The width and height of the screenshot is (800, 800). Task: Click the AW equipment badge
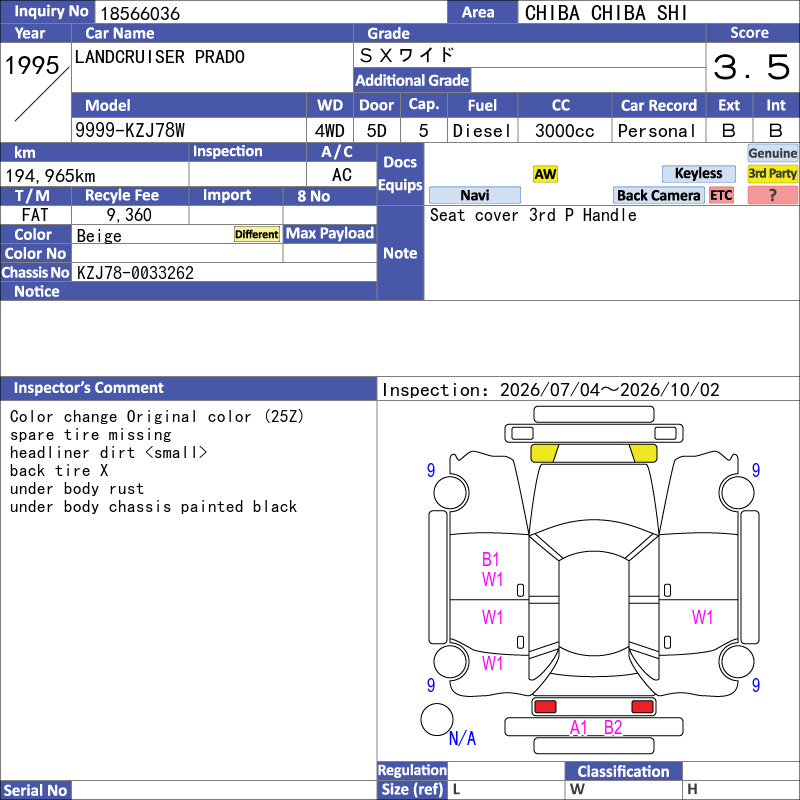tap(545, 174)
